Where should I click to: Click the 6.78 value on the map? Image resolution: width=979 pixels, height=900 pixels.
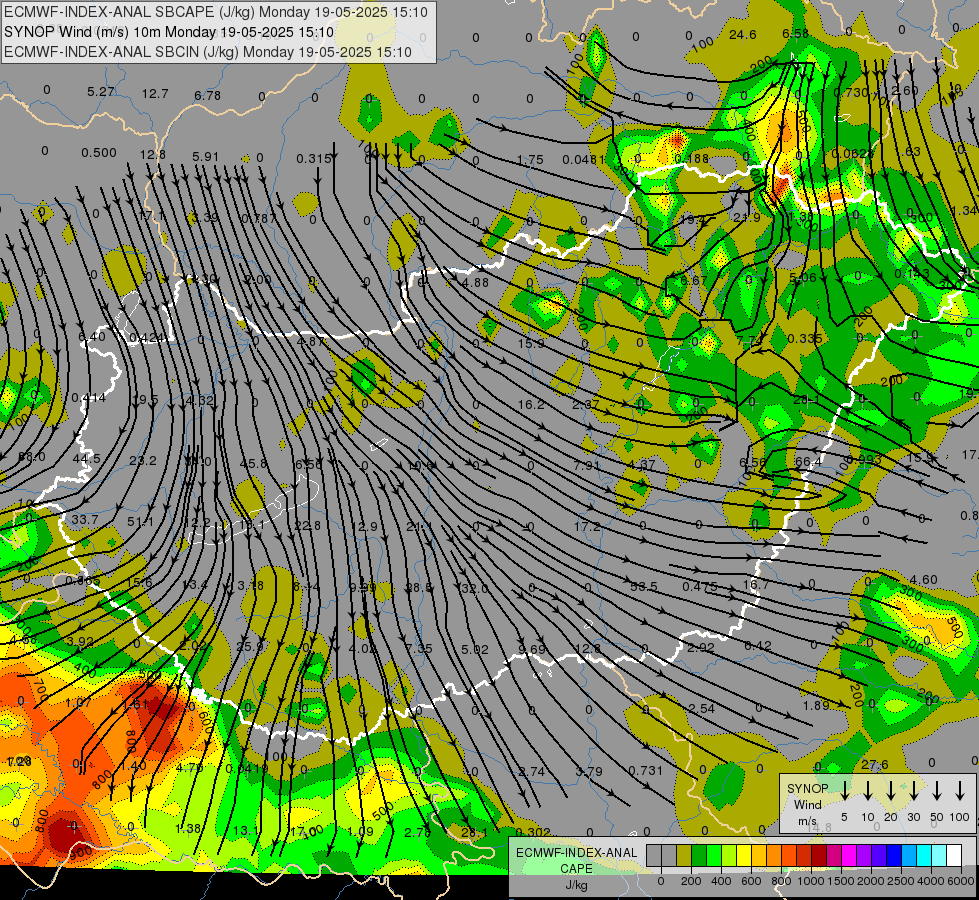[207, 96]
